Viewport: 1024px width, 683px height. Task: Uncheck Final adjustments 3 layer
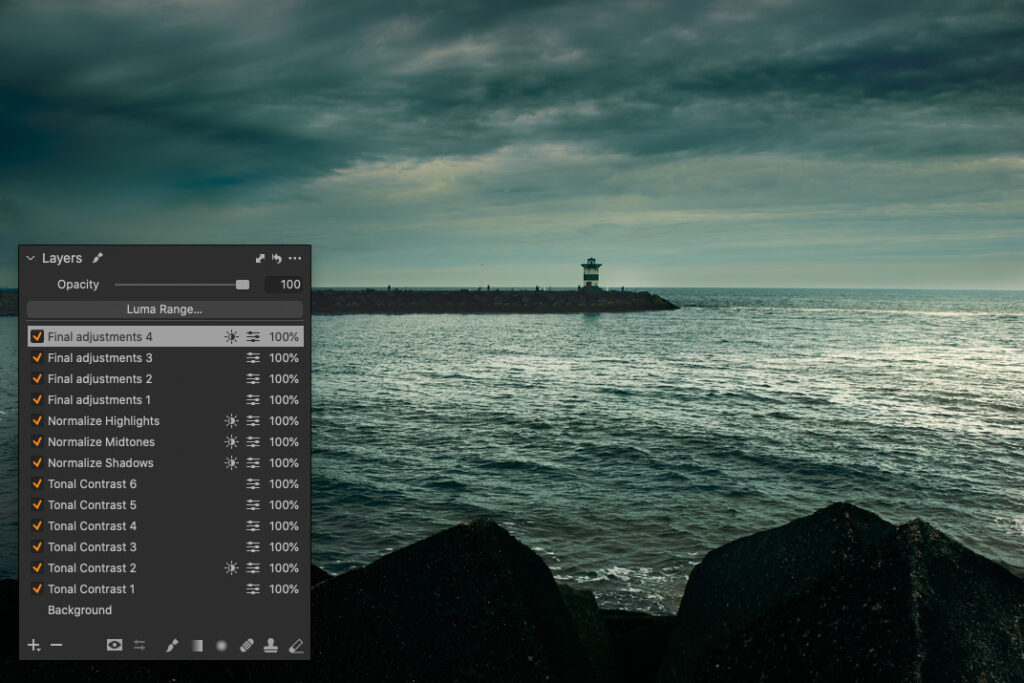[x=37, y=358]
